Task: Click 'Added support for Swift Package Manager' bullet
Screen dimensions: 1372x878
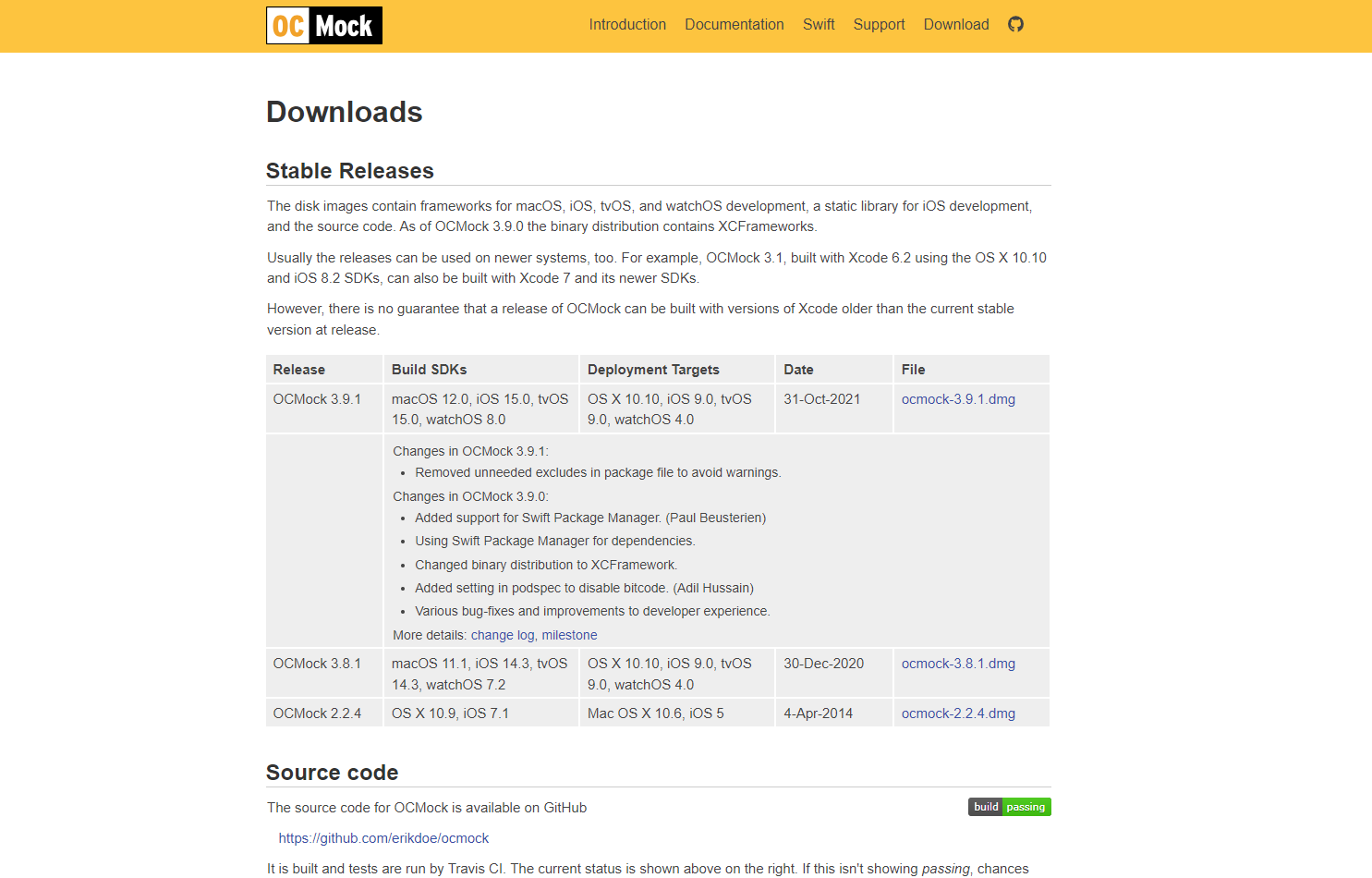Action: point(590,518)
